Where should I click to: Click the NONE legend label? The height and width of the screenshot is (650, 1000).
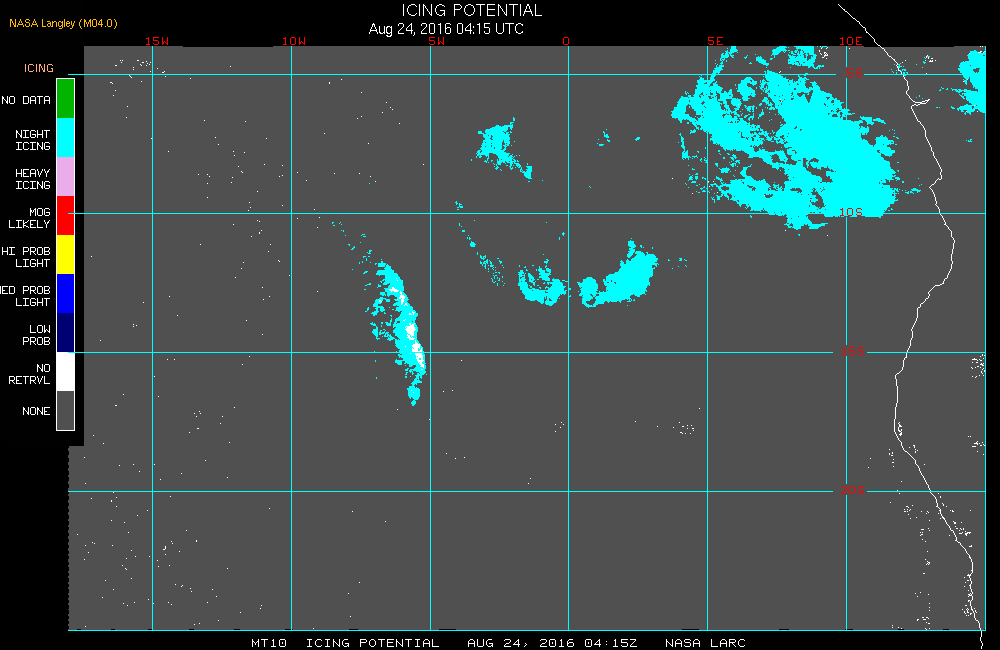36,411
